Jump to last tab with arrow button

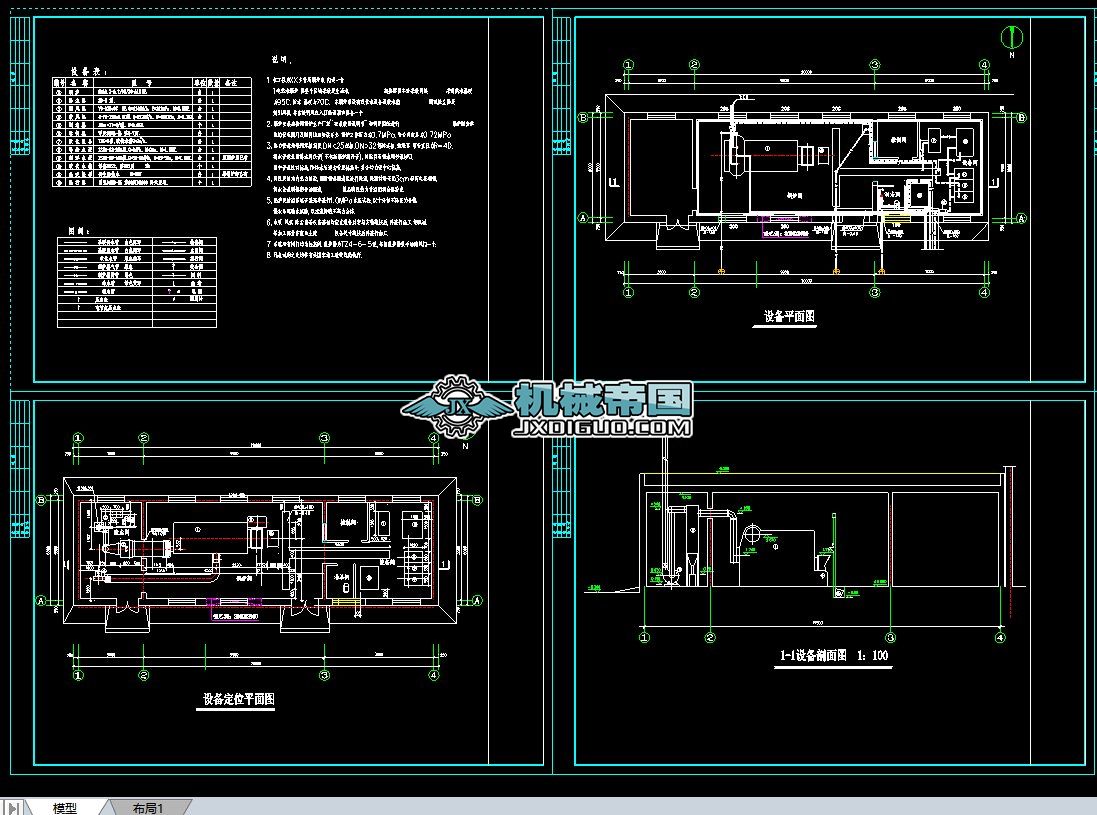(x=13, y=807)
